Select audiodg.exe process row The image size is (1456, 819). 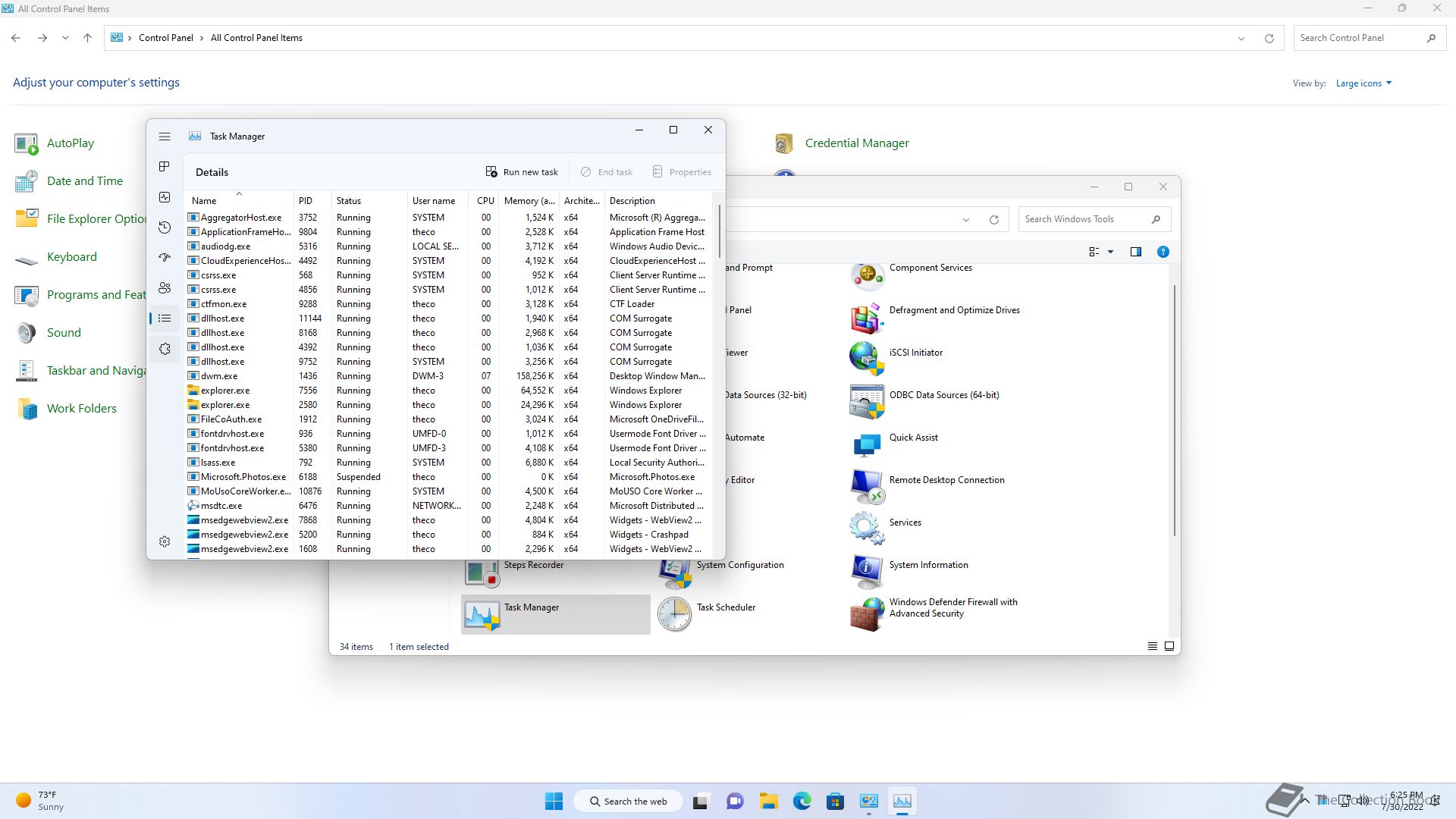pyautogui.click(x=449, y=246)
